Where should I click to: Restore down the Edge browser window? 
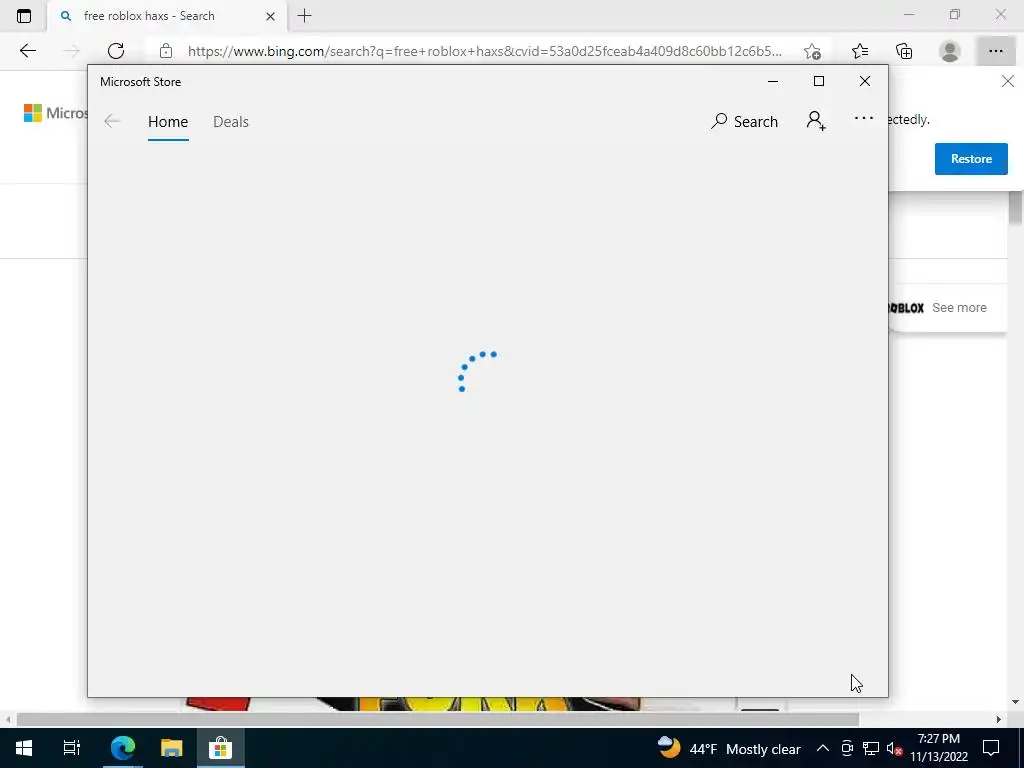pos(955,14)
